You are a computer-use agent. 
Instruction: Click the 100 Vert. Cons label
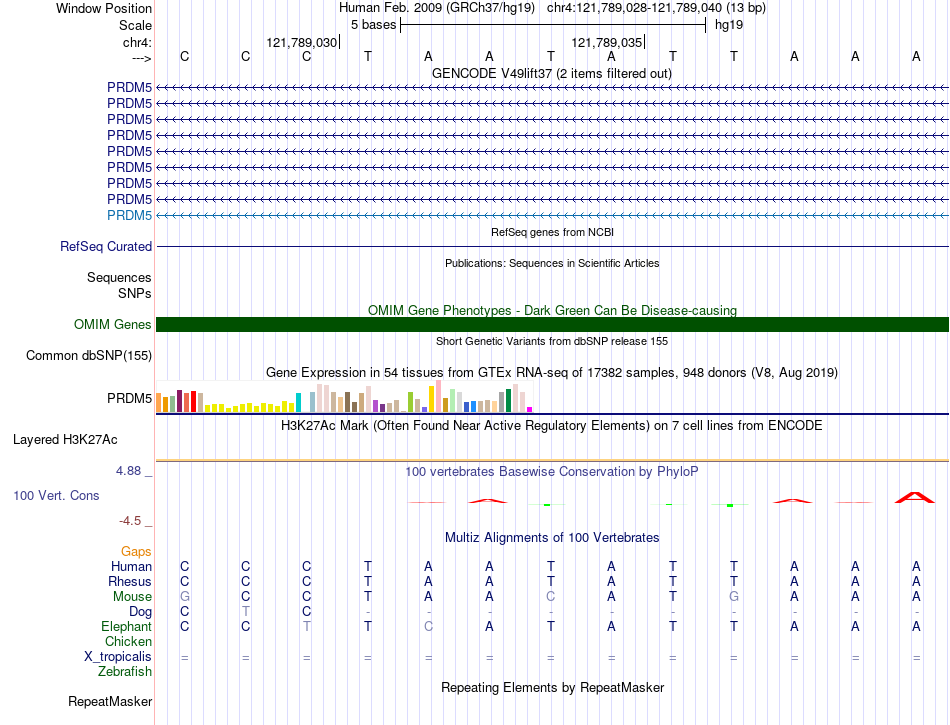click(x=56, y=495)
